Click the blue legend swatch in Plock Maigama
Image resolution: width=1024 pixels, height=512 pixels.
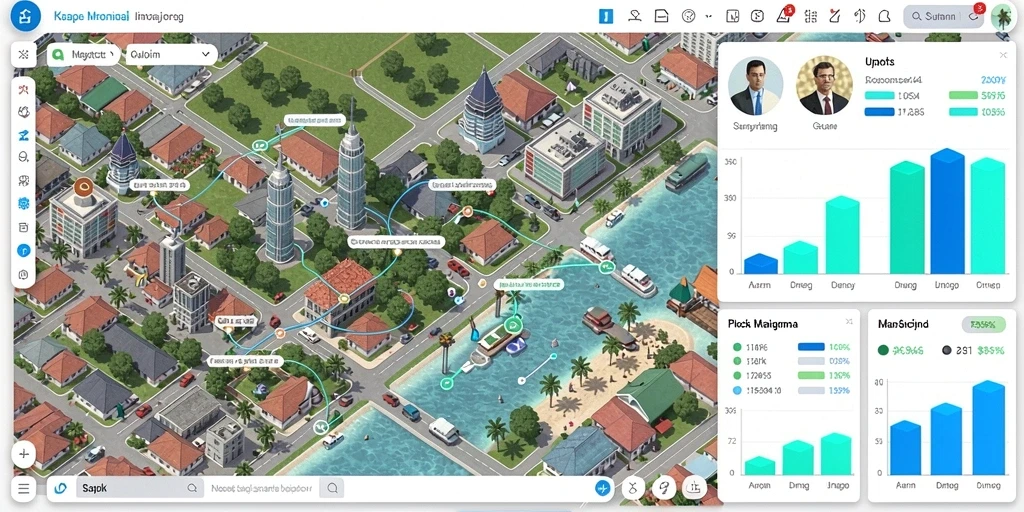click(x=811, y=347)
